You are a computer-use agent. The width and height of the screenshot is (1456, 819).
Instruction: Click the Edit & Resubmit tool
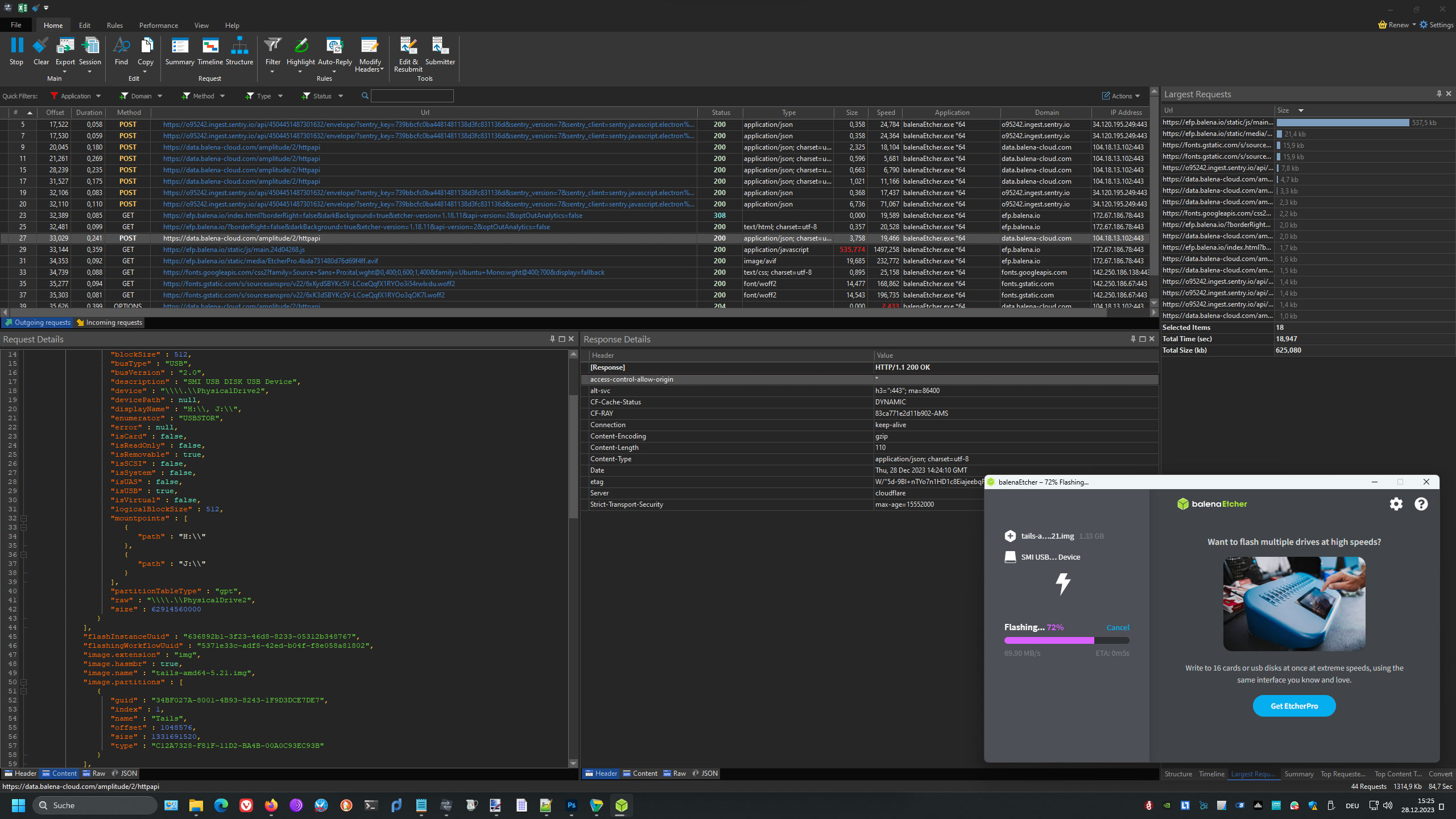click(x=408, y=47)
